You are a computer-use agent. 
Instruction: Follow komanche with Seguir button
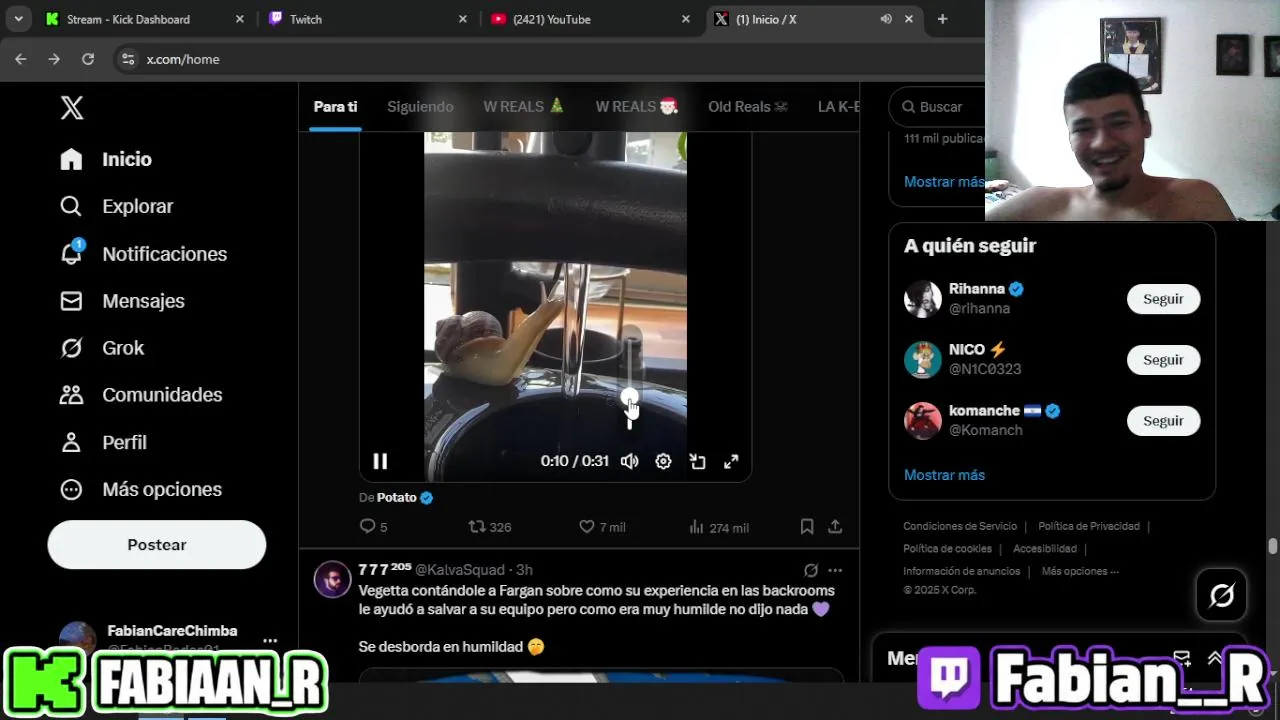(1163, 421)
